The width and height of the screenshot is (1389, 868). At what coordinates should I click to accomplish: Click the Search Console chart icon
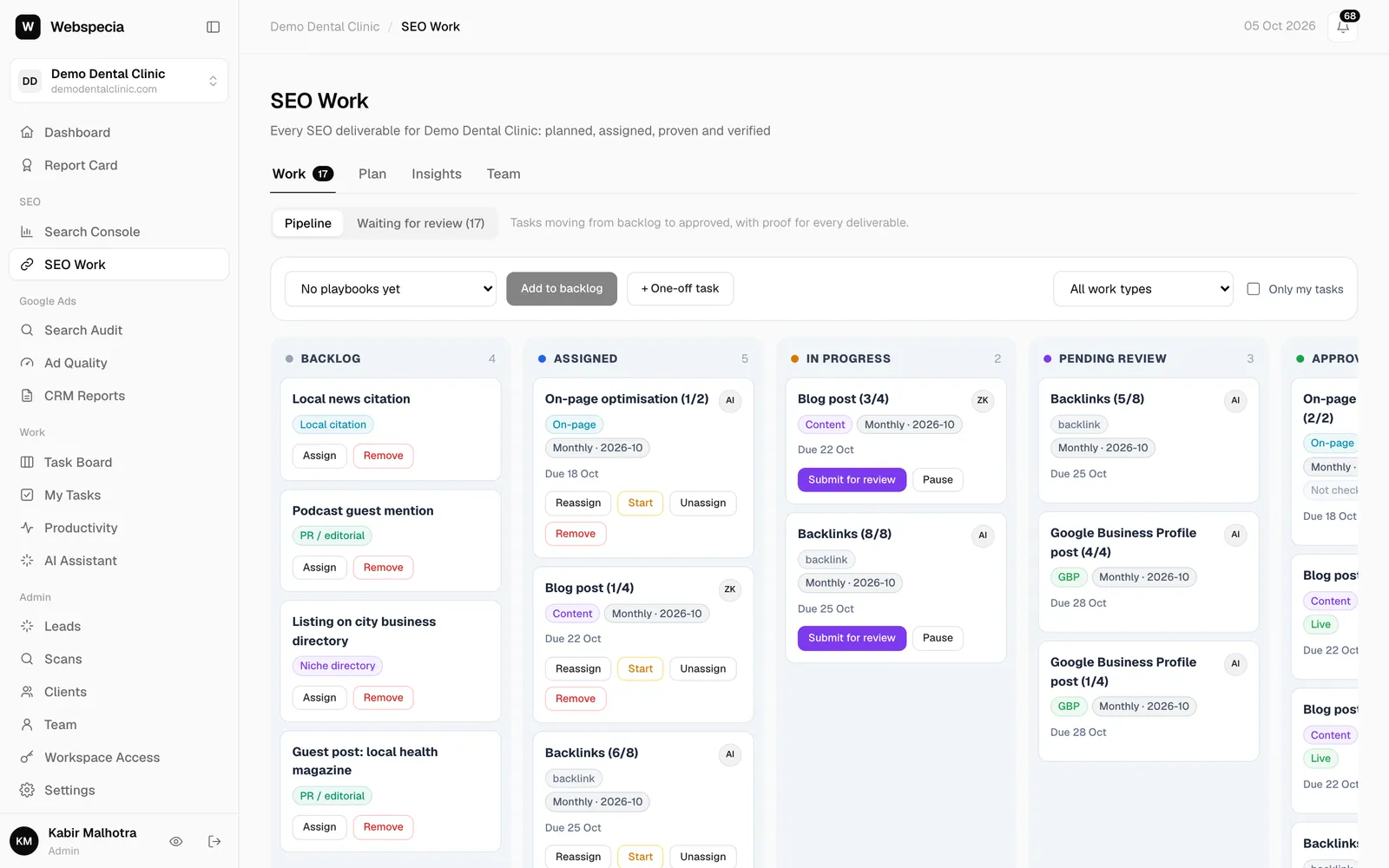click(27, 232)
